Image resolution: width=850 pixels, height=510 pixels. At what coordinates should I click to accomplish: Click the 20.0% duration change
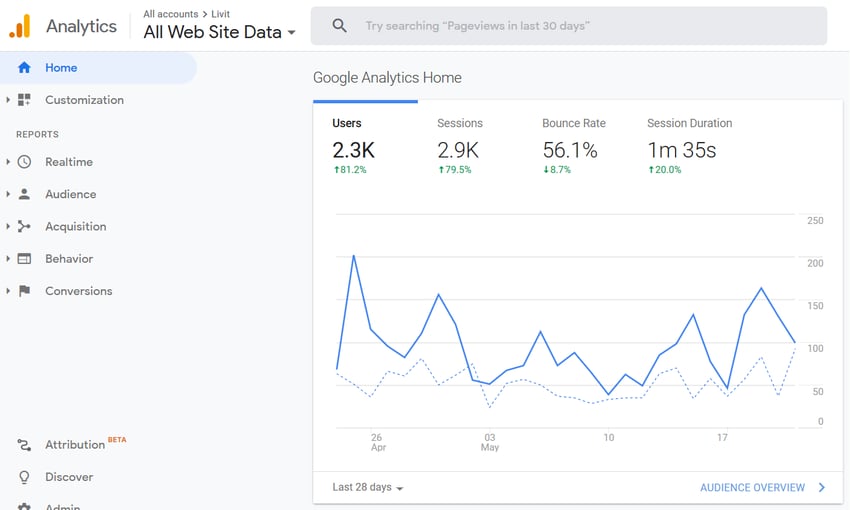coord(665,170)
